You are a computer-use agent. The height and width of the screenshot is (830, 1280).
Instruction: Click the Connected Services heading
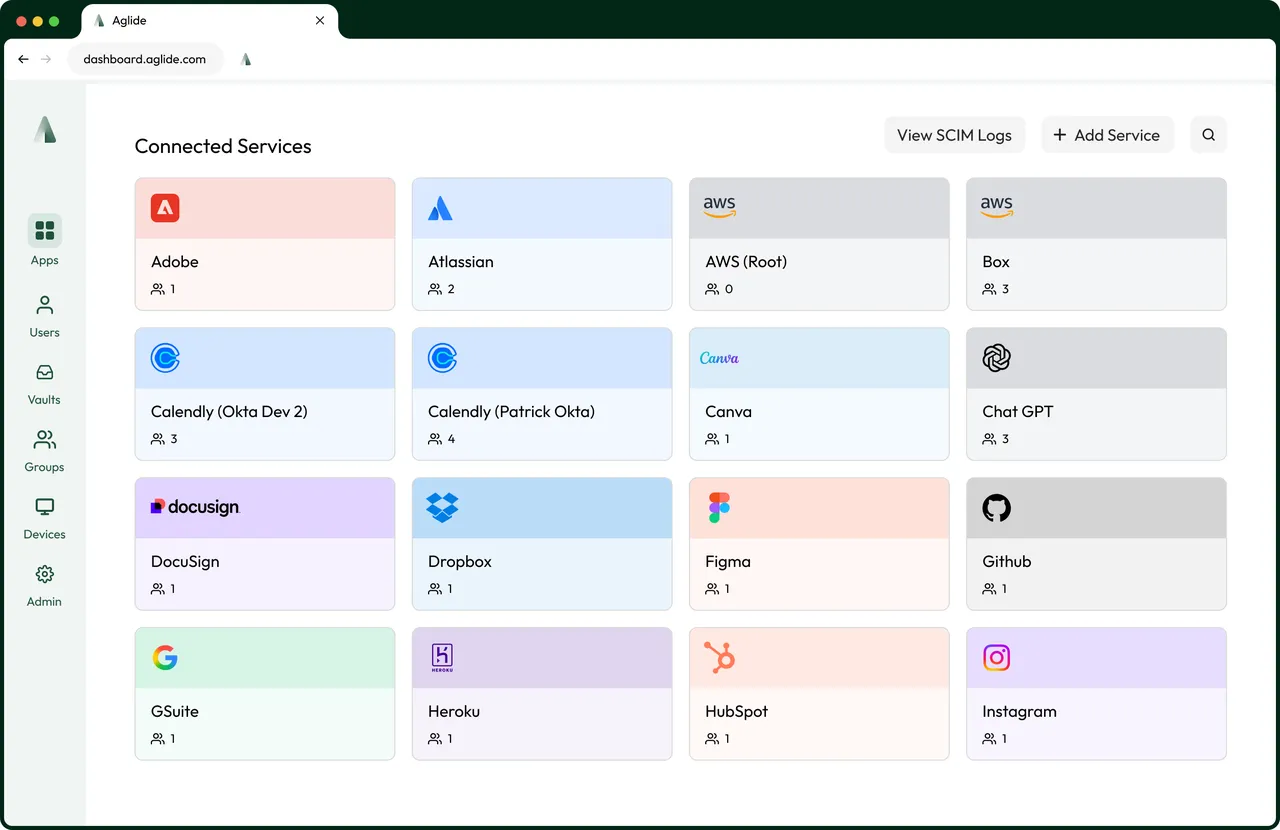pyautogui.click(x=223, y=146)
